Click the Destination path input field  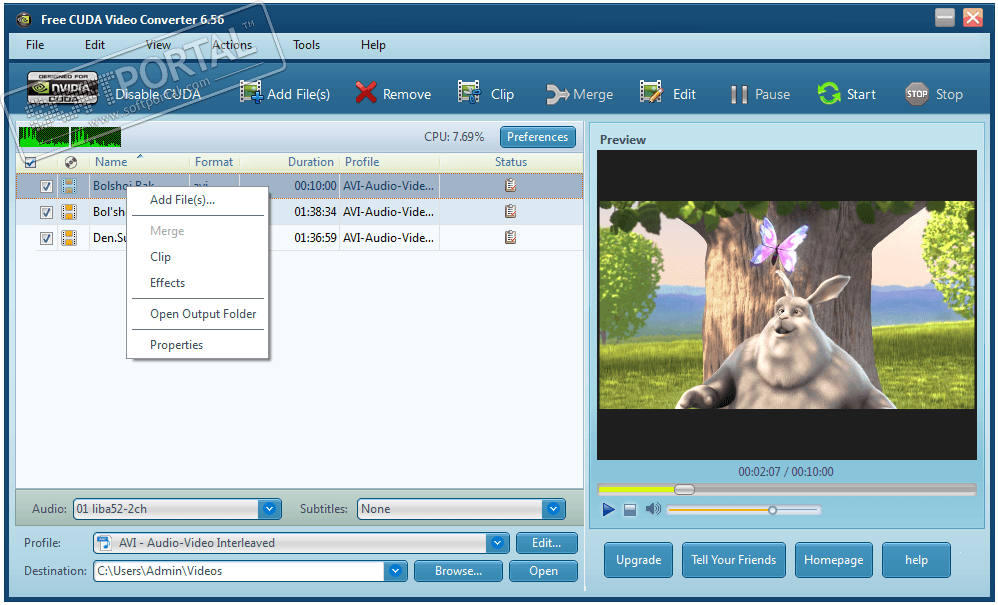[239, 571]
